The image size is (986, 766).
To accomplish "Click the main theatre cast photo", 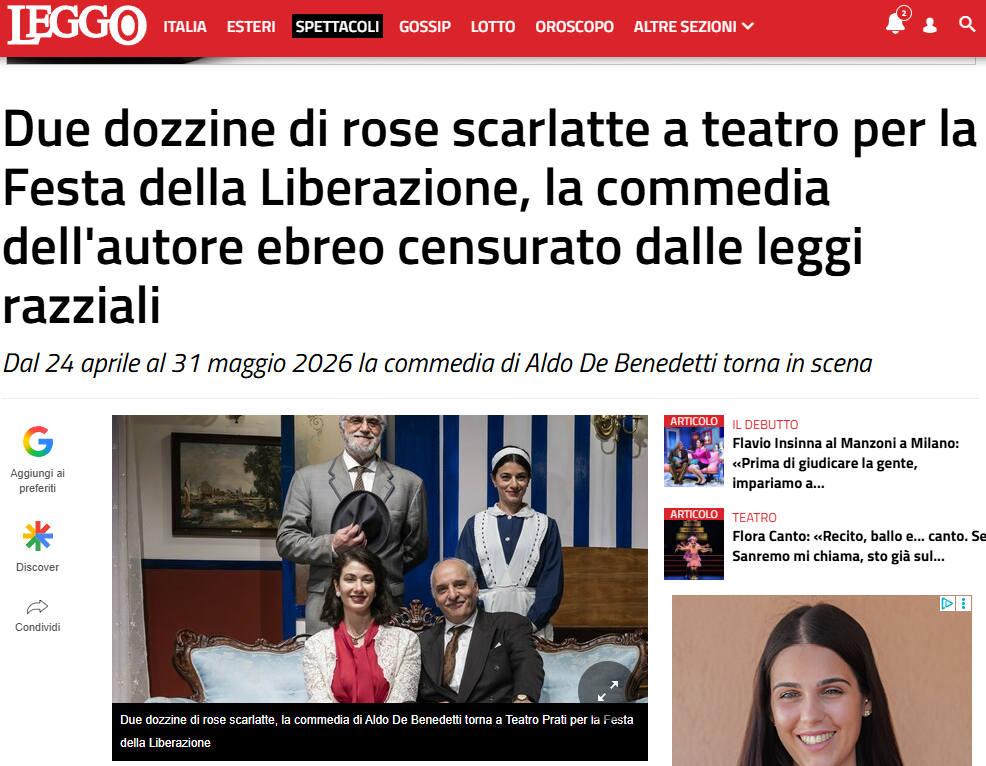I will 380,558.
